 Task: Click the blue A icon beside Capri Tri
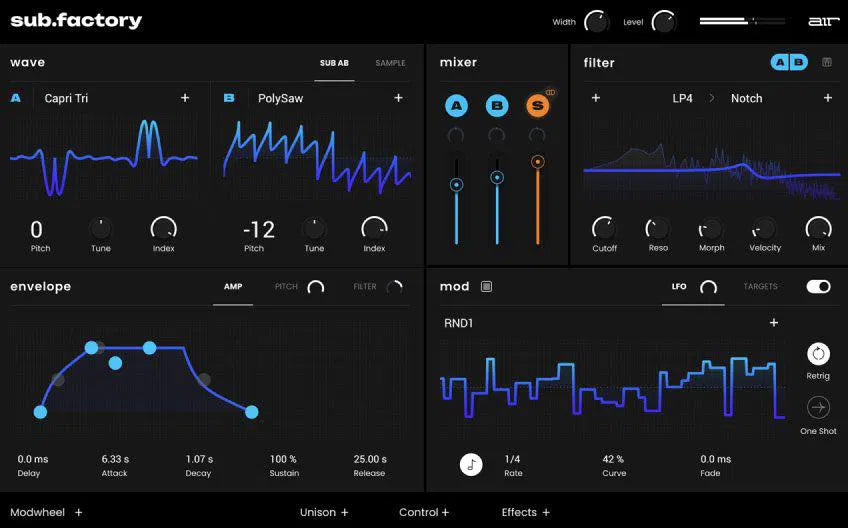[16, 98]
